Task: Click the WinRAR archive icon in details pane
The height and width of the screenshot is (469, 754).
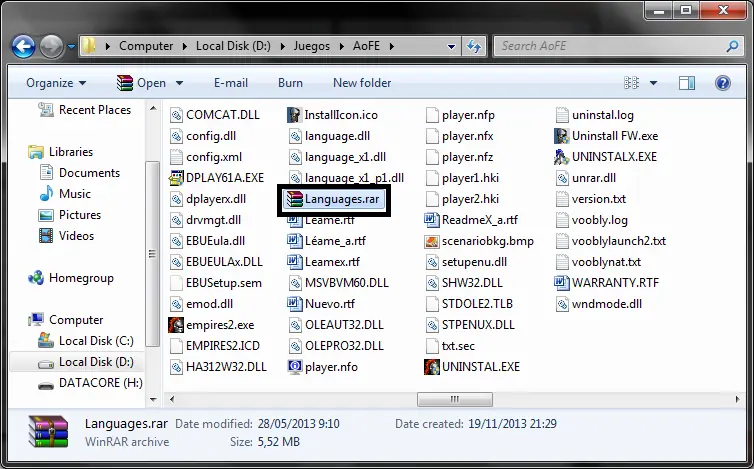Action: [x=49, y=432]
